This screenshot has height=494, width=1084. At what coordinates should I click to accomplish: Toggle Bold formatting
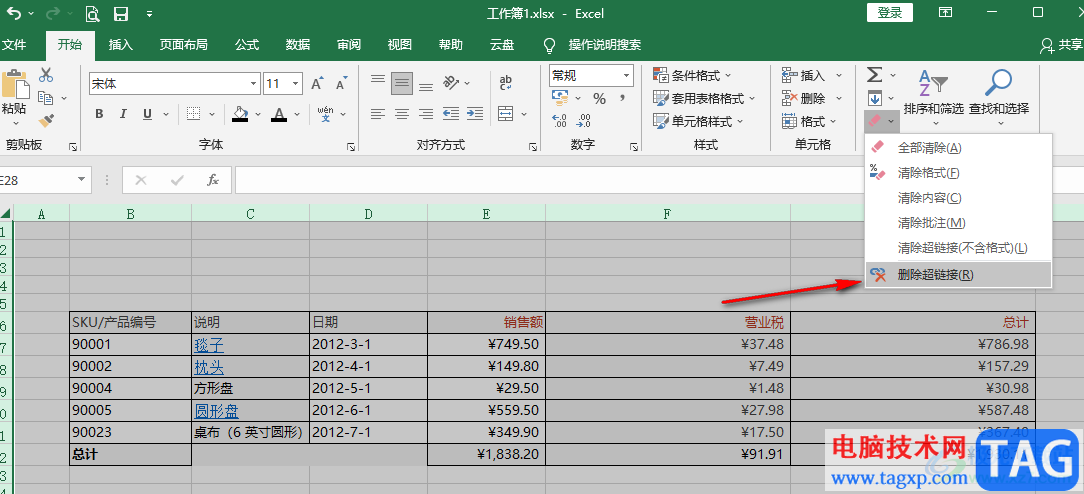[99, 114]
